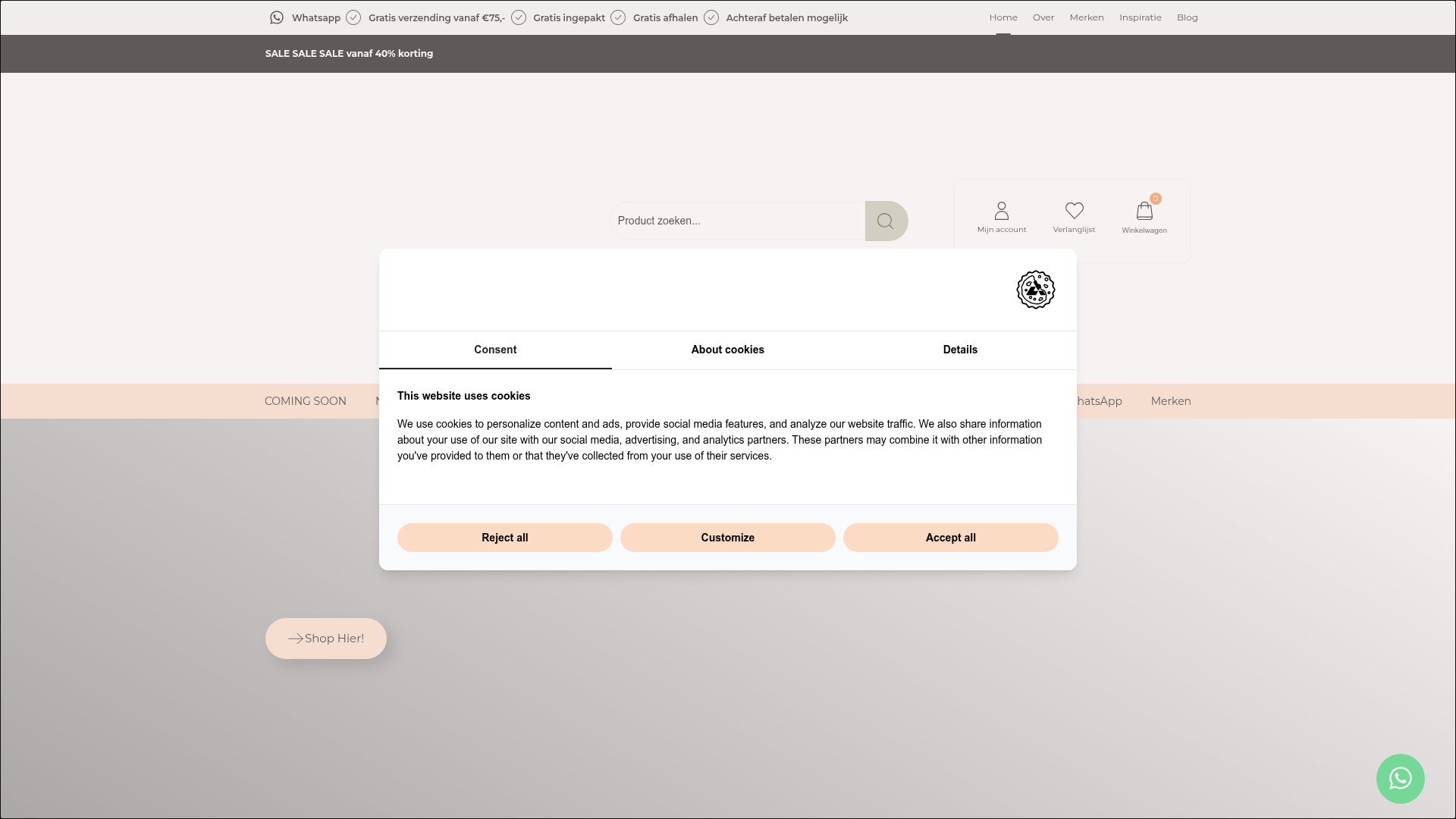Focus the Product zoeken search field
Image resolution: width=1456 pixels, height=819 pixels.
pos(738,221)
